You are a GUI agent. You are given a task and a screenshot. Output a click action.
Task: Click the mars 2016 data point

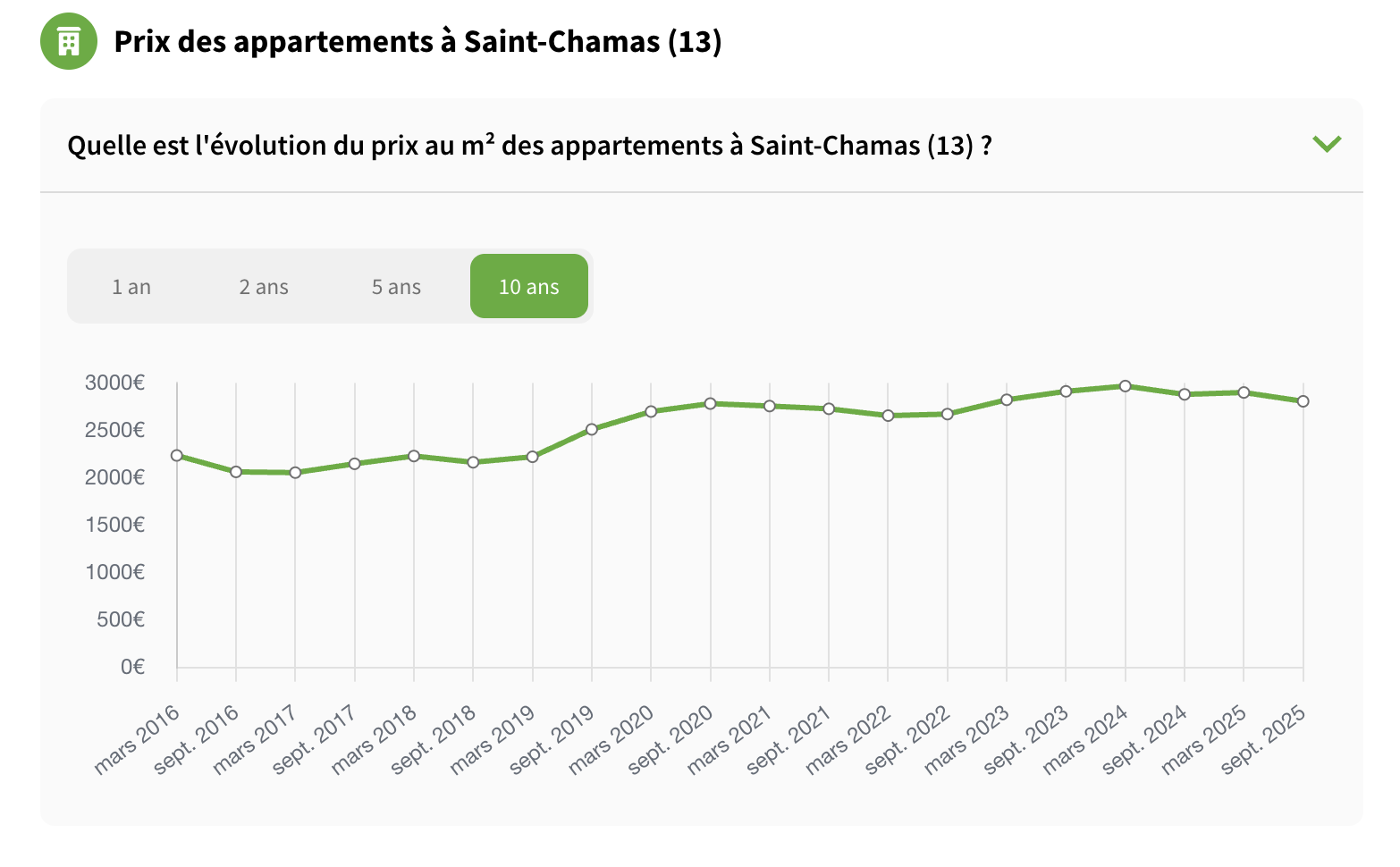tap(177, 456)
